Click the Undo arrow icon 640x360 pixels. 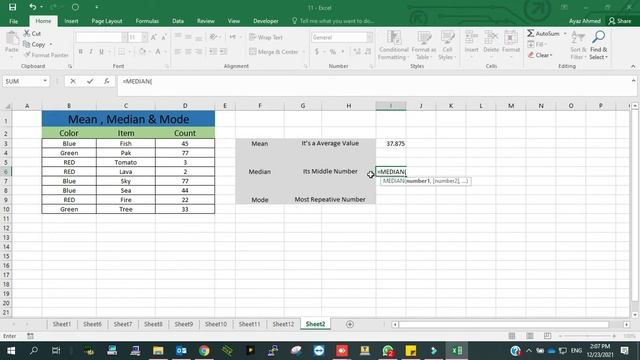(x=33, y=7)
